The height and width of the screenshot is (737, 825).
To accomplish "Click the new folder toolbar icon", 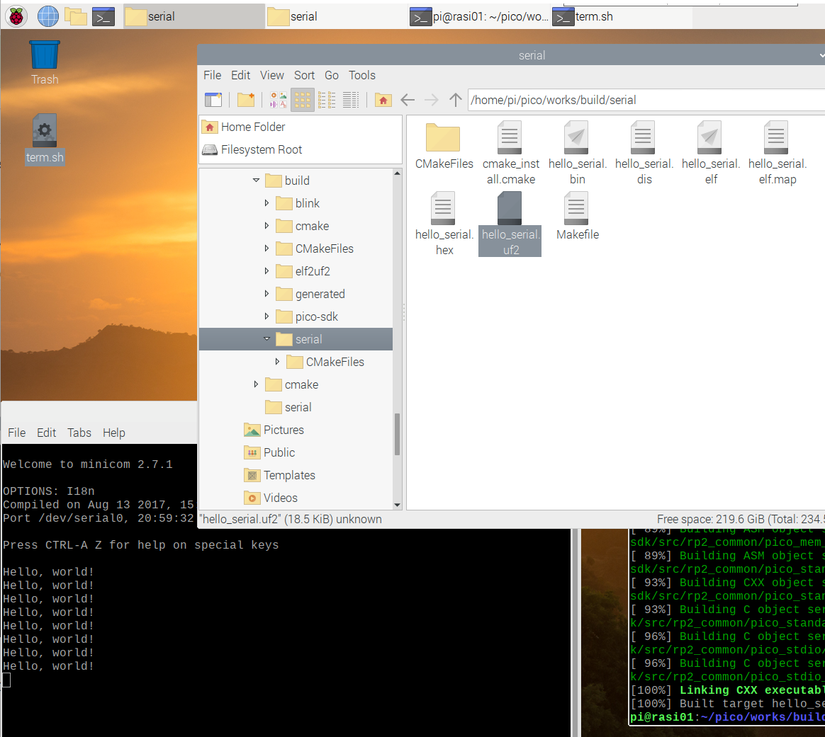I will click(245, 100).
